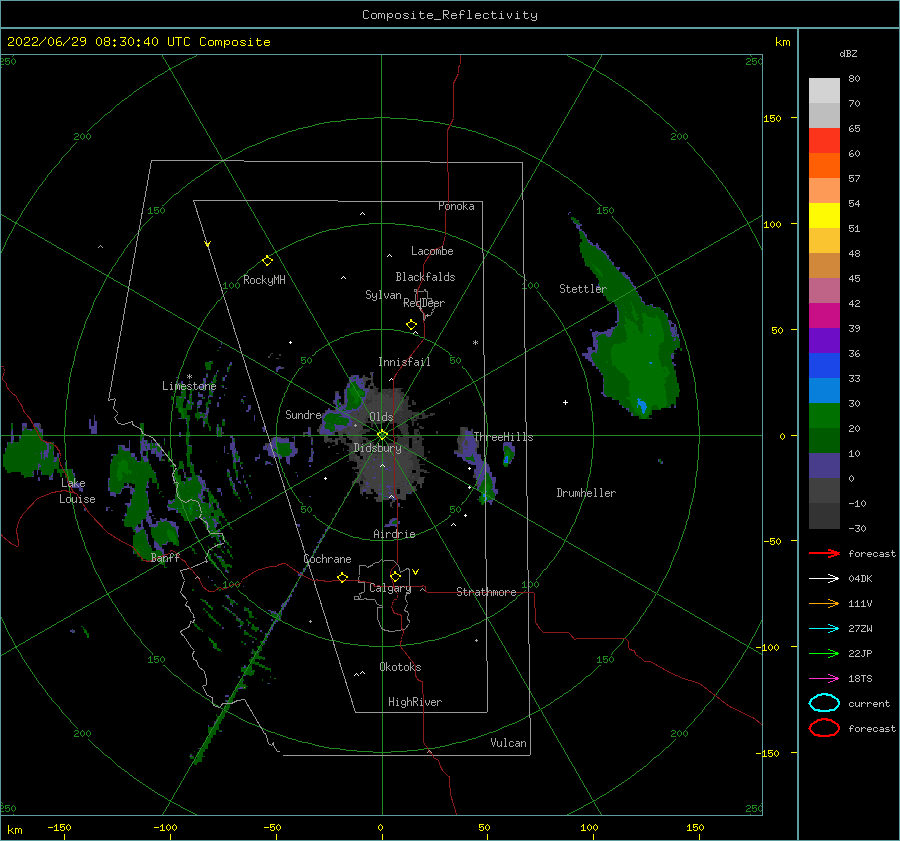Click the Stettler town label

click(x=583, y=289)
